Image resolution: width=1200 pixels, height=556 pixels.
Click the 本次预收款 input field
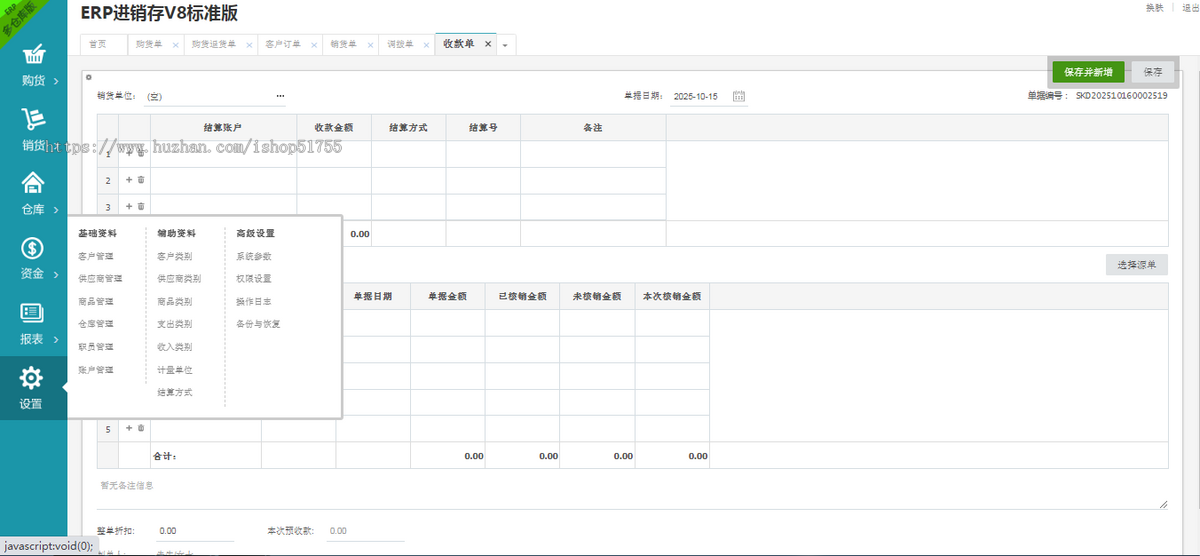click(365, 531)
